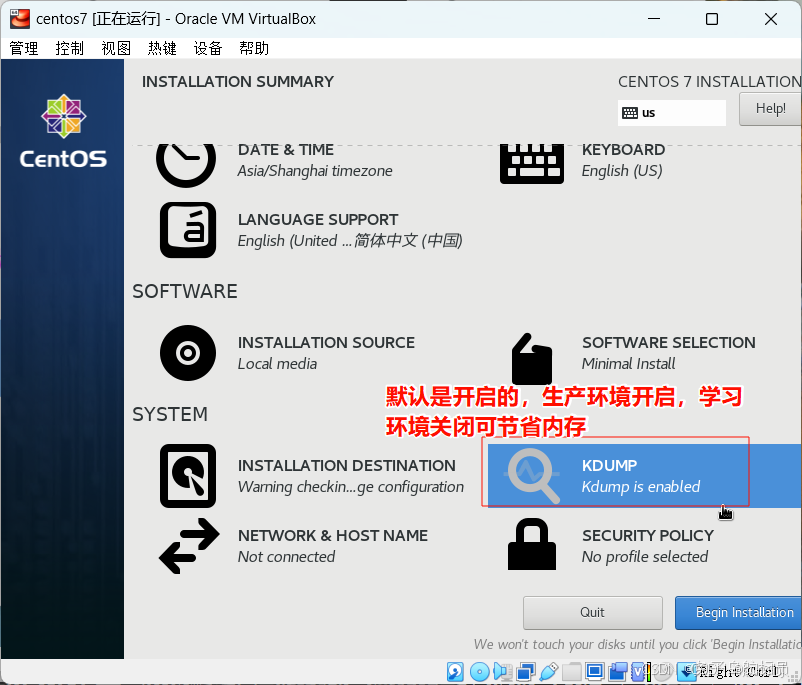This screenshot has width=802, height=685.
Task: Click the Quit button
Action: tap(593, 612)
